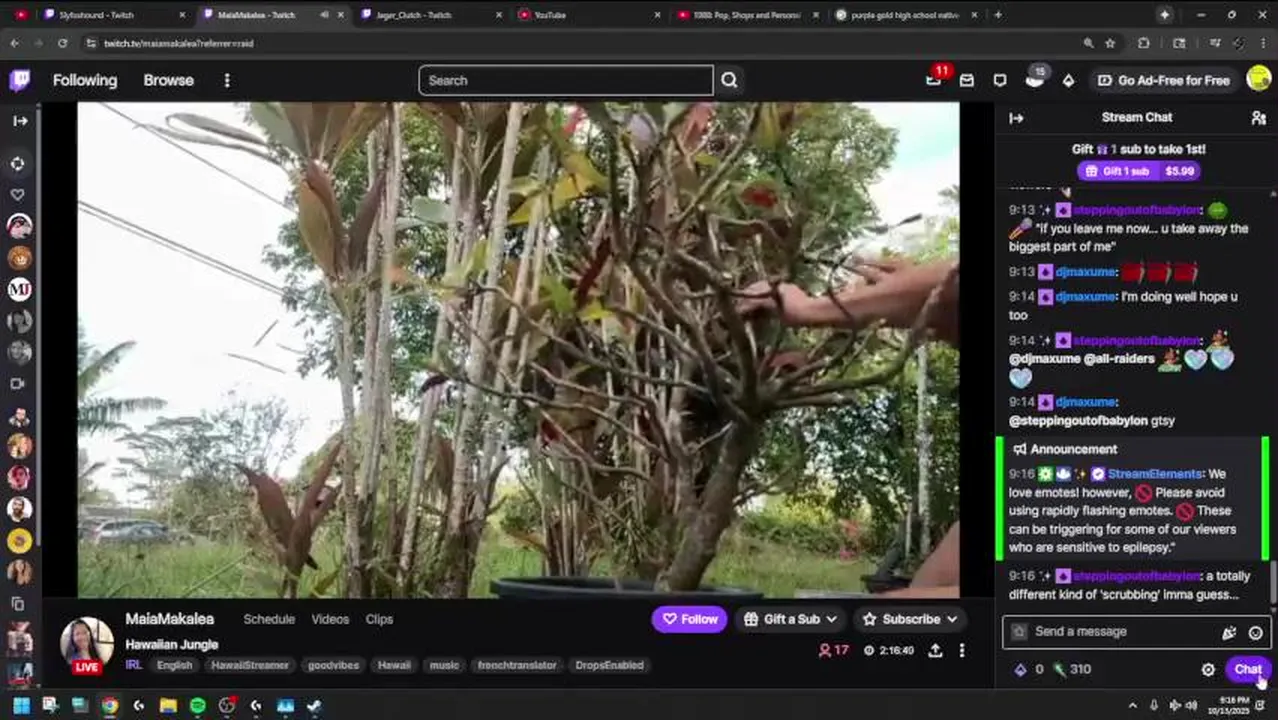1278x720 pixels.
Task: Click the purple Chat send button
Action: [x=1247, y=669]
